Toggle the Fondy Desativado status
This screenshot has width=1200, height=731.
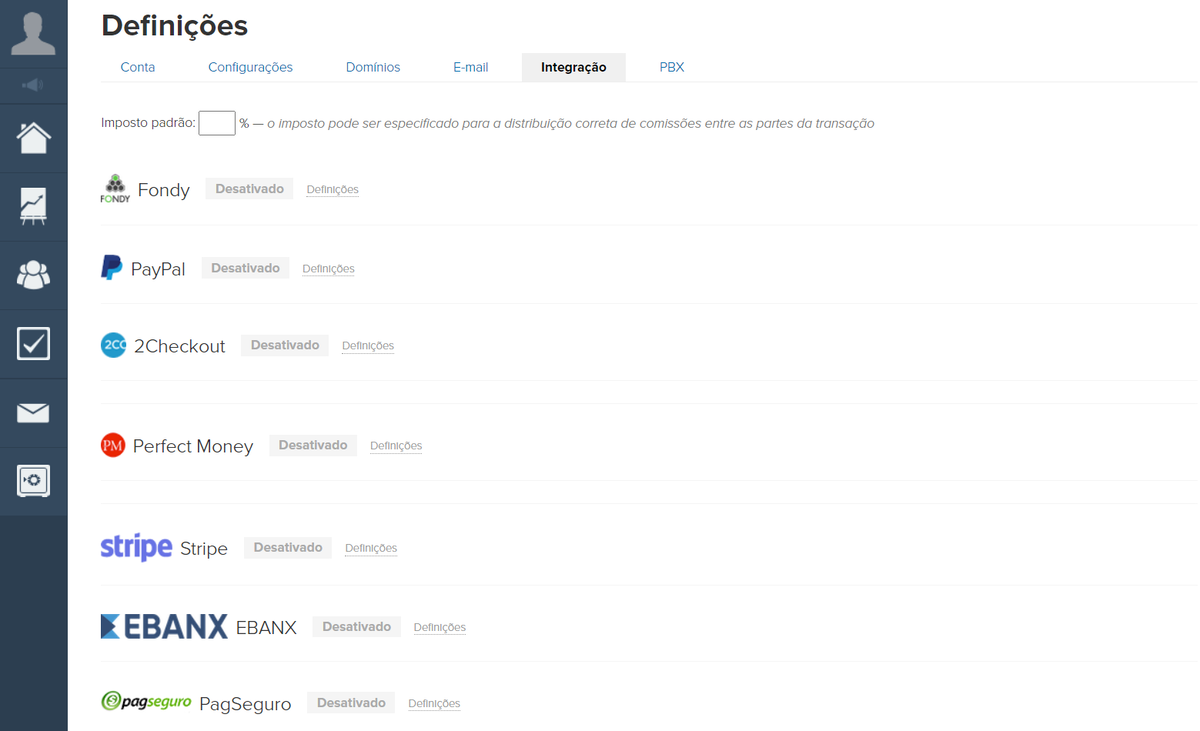tap(249, 189)
